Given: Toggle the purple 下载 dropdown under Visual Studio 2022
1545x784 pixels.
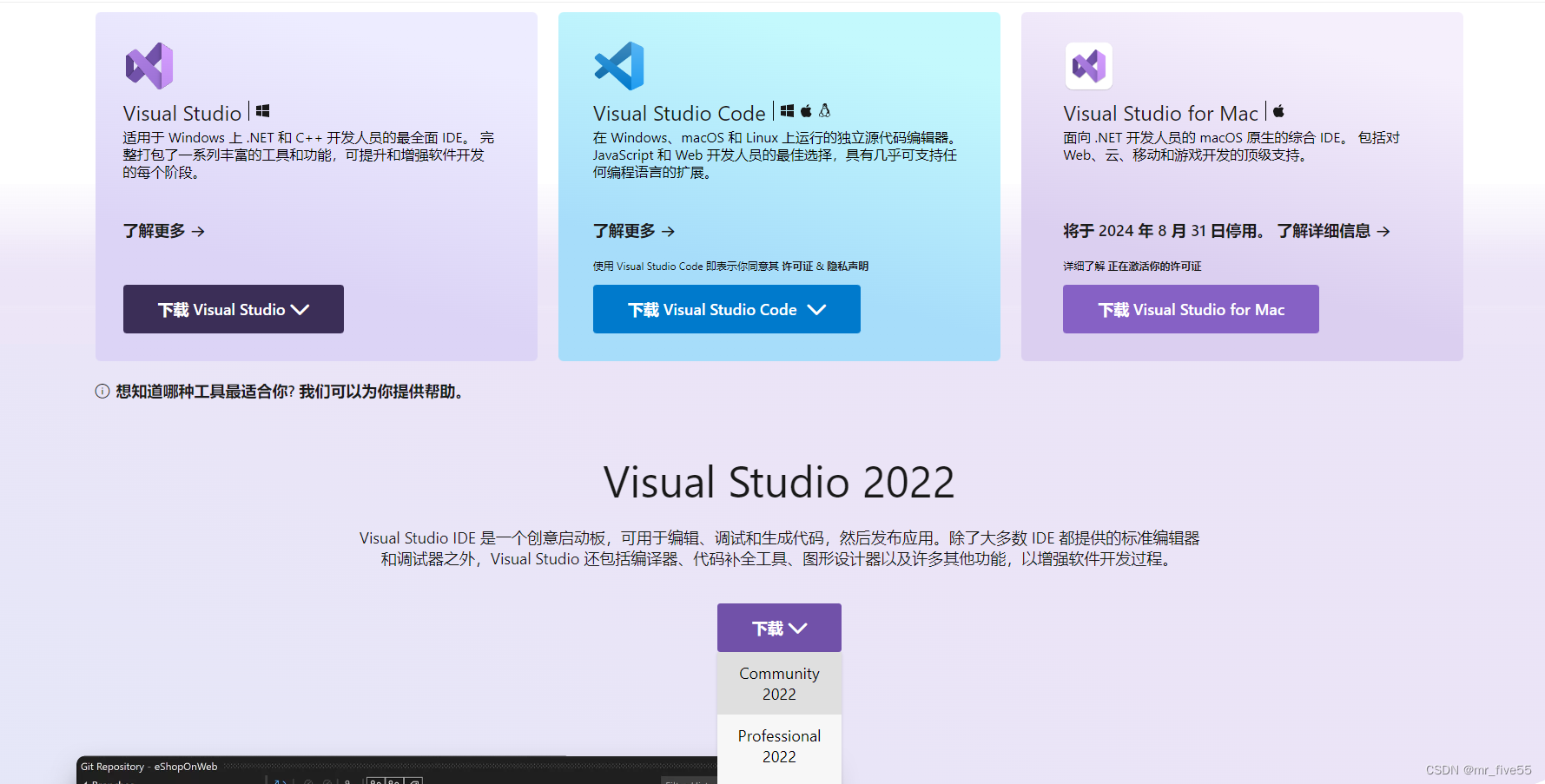Looking at the screenshot, I should coord(779,628).
